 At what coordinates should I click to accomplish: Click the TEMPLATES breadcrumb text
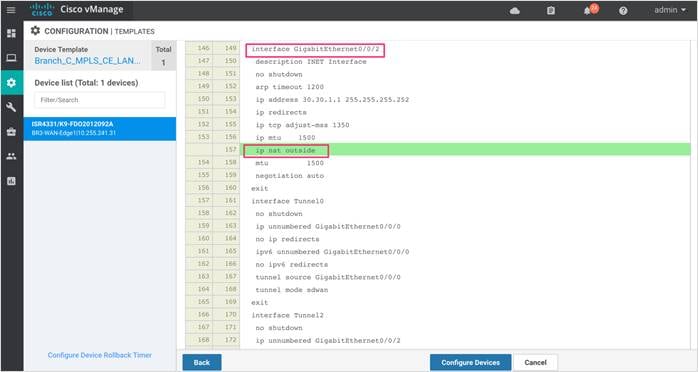[x=134, y=32]
